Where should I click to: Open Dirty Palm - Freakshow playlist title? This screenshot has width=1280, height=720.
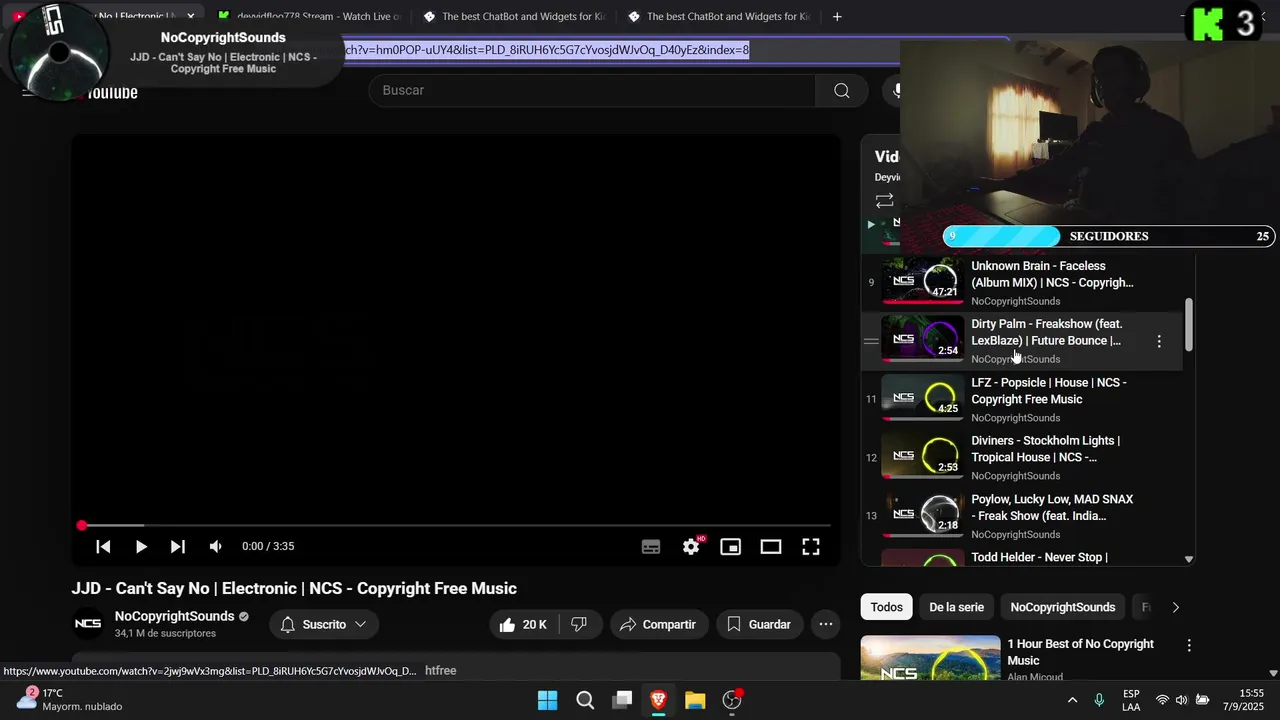click(1046, 332)
